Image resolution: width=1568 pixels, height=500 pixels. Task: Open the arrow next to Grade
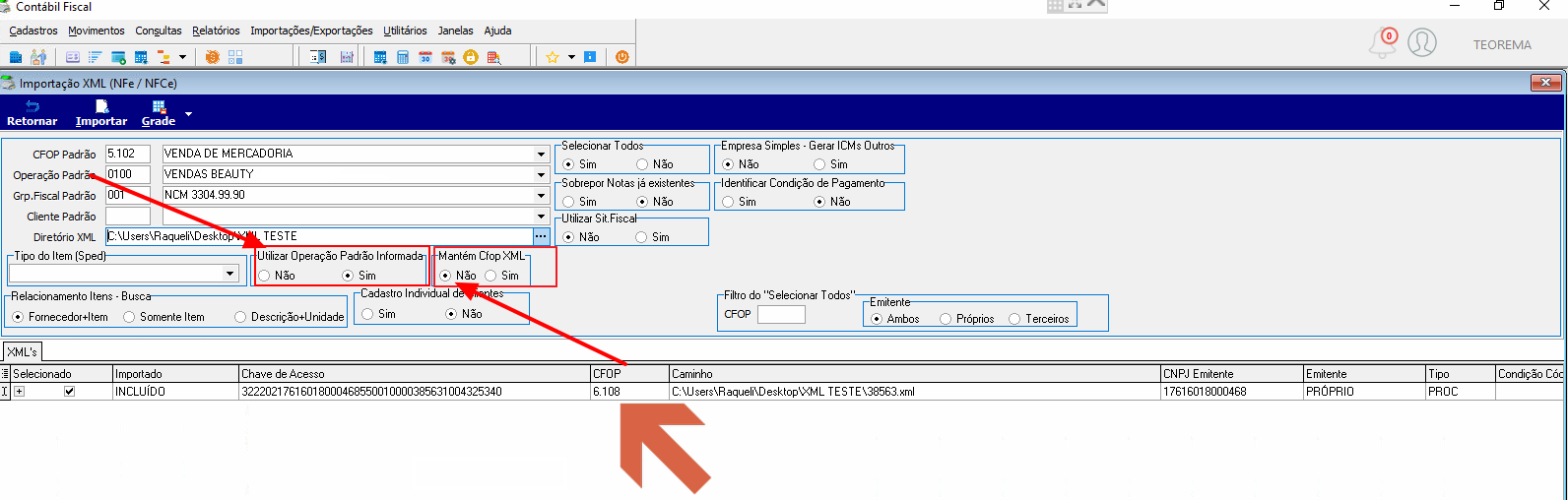[188, 114]
